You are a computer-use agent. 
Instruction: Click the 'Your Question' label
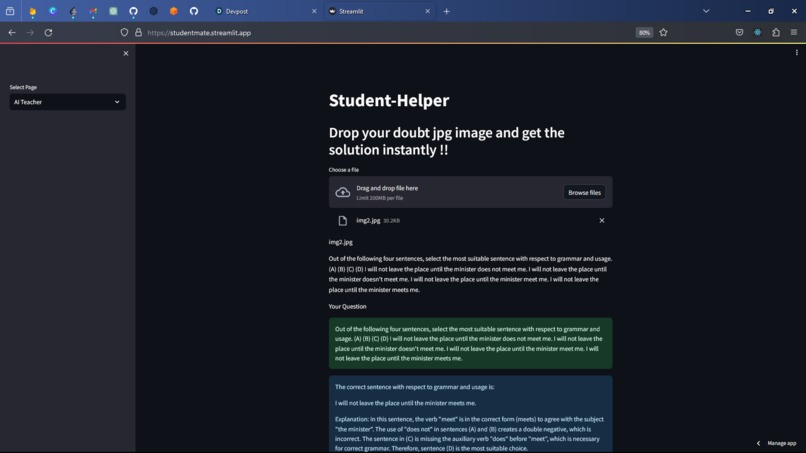(x=347, y=306)
